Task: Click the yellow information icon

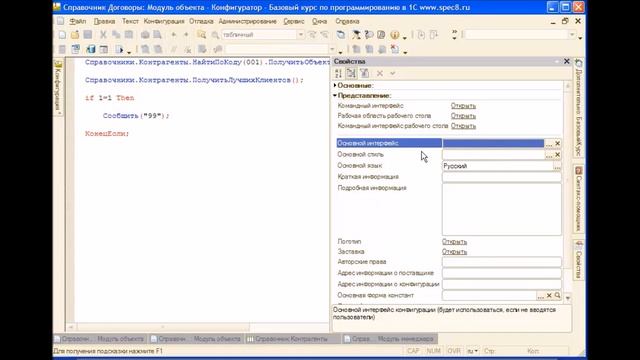Action: (x=394, y=35)
